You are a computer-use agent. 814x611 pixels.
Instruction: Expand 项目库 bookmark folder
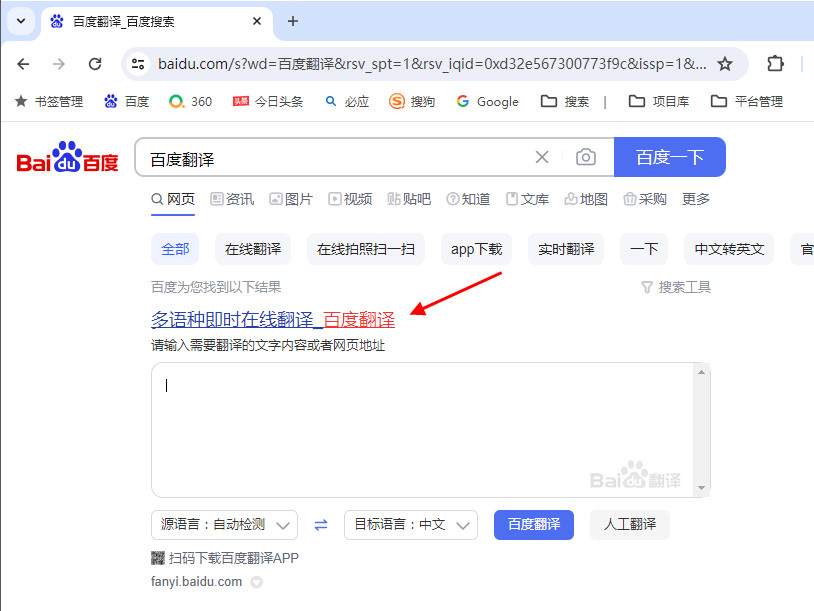coord(659,101)
